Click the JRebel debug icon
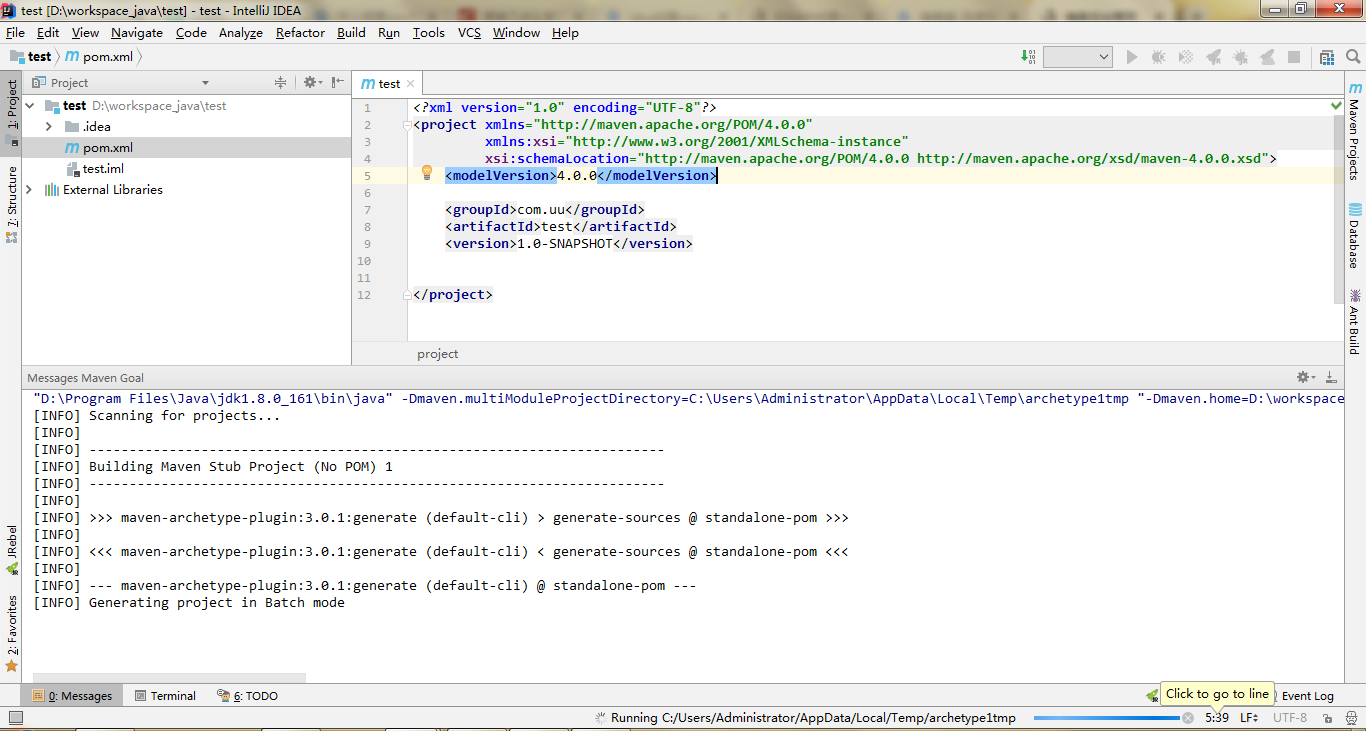 click(x=1240, y=57)
